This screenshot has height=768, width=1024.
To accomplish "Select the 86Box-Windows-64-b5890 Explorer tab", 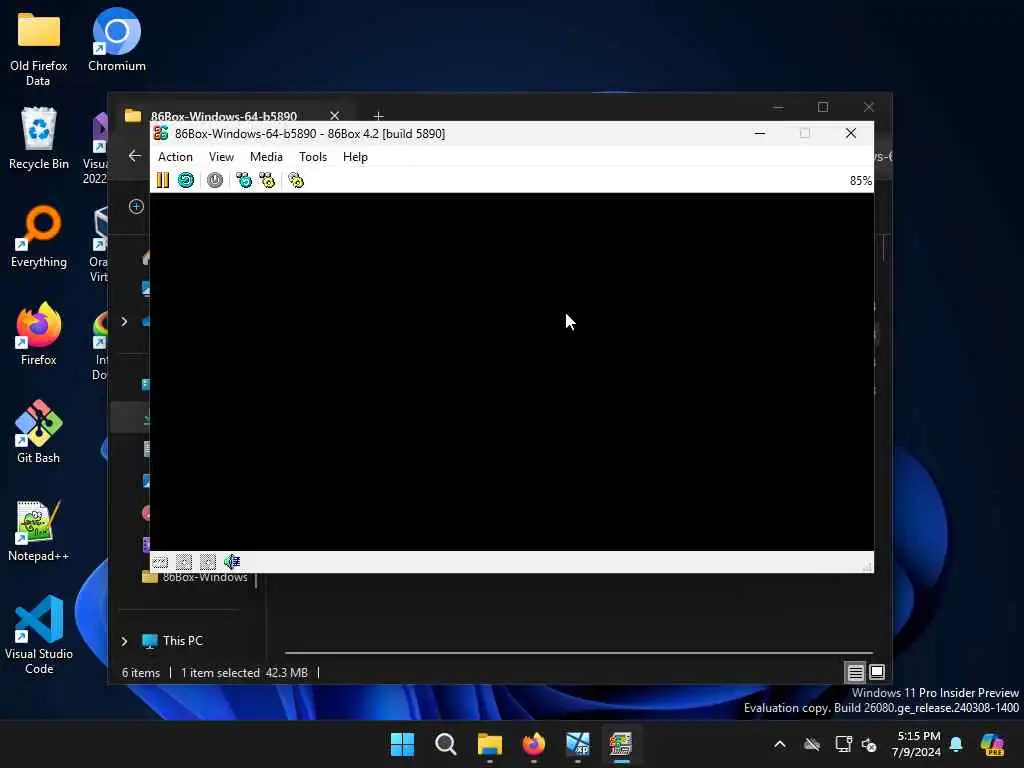I will coord(223,116).
